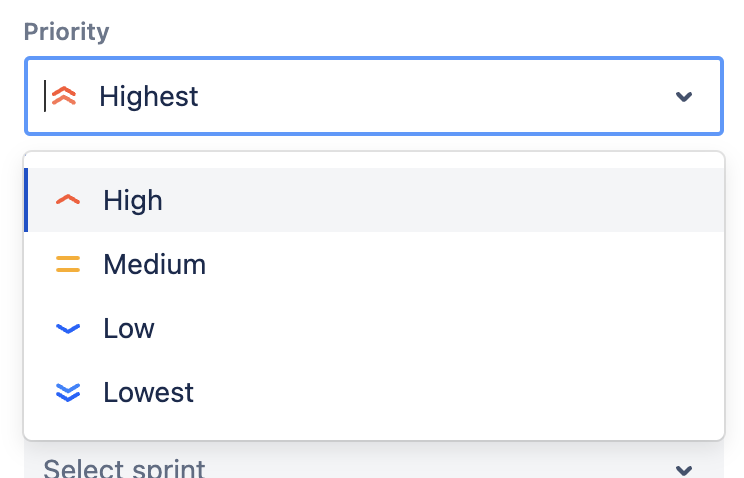Click the Lowest priority double-down icon
Viewport: 744px width, 478px height.
[x=68, y=392]
